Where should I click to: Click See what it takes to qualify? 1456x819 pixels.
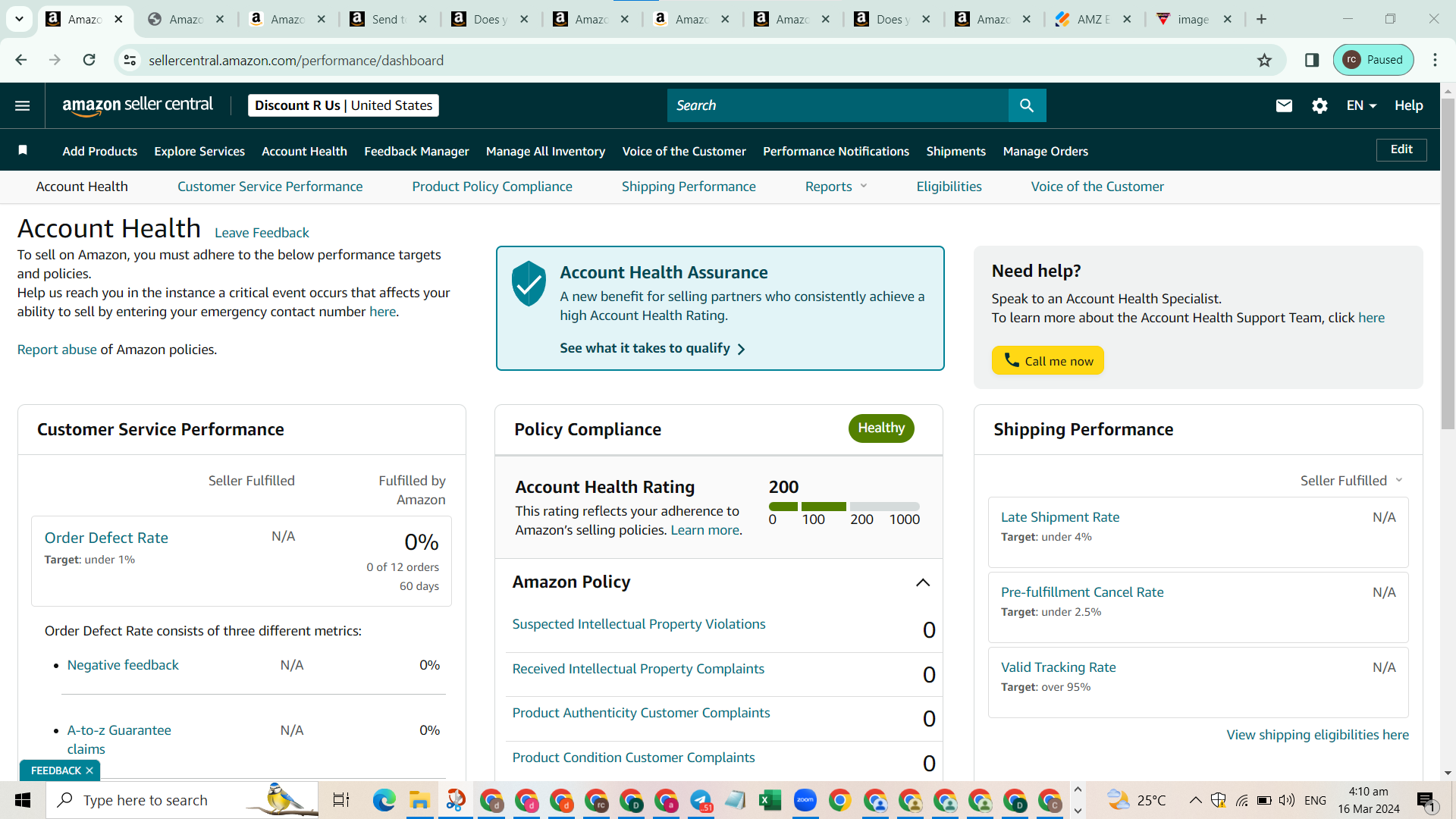pos(652,348)
